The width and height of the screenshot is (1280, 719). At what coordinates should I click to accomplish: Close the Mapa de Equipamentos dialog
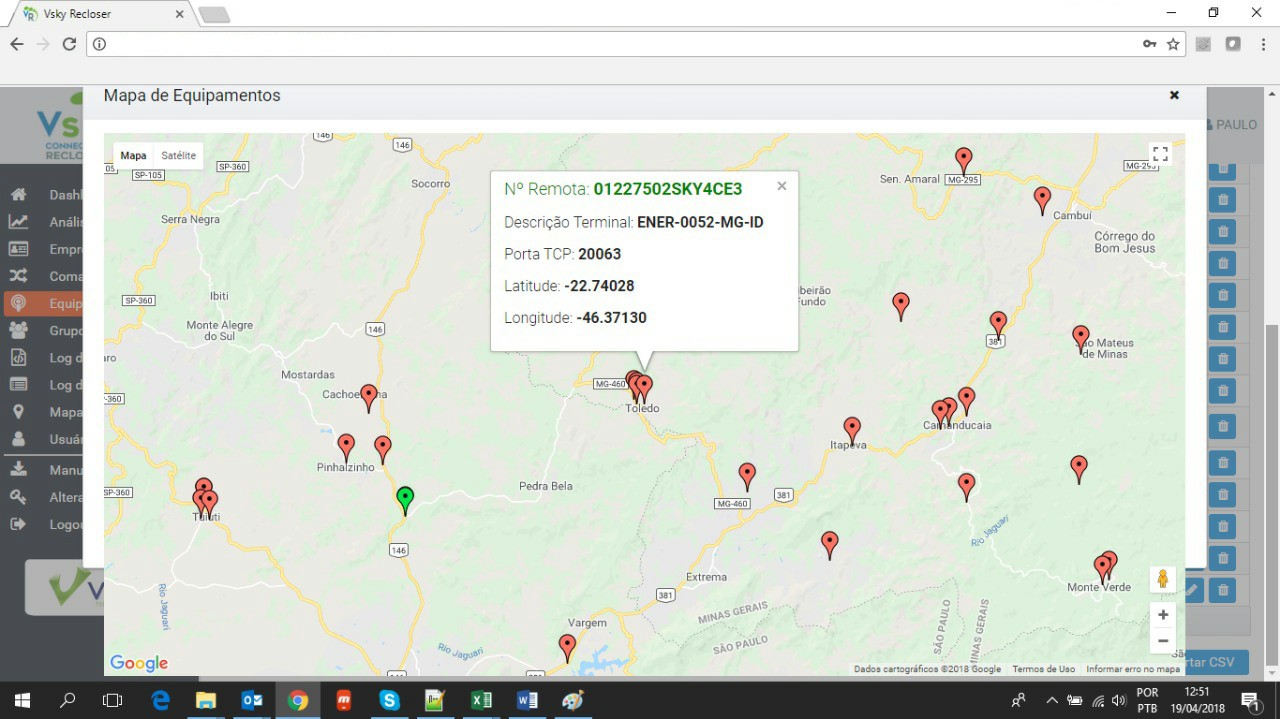1174,95
